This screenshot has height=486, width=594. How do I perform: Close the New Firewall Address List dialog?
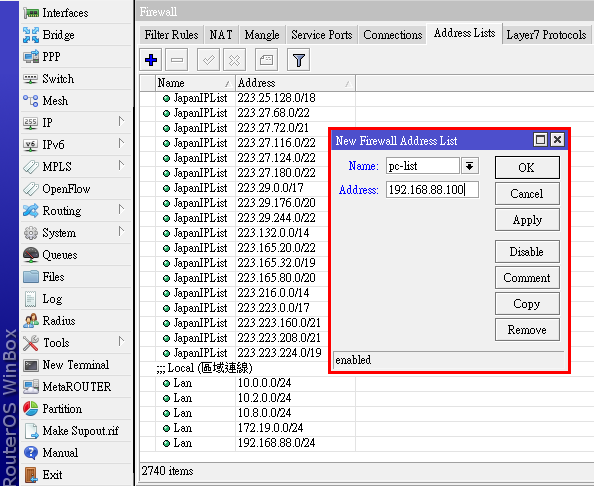pyautogui.click(x=557, y=140)
